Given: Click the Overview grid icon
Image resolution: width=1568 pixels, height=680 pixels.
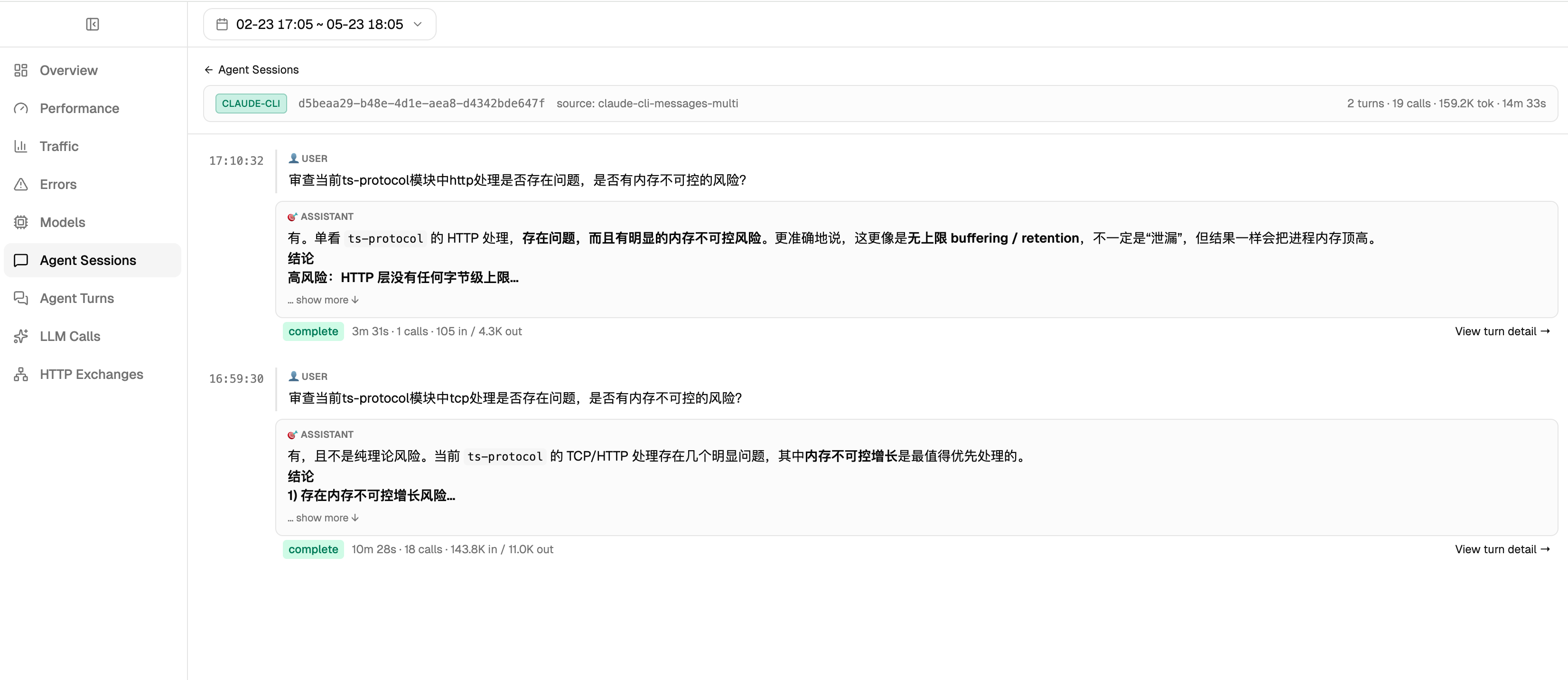Looking at the screenshot, I should pos(21,70).
